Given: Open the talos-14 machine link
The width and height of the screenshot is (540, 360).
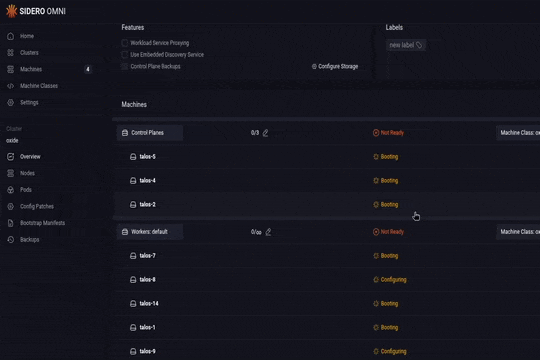Looking at the screenshot, I should click(x=149, y=304).
